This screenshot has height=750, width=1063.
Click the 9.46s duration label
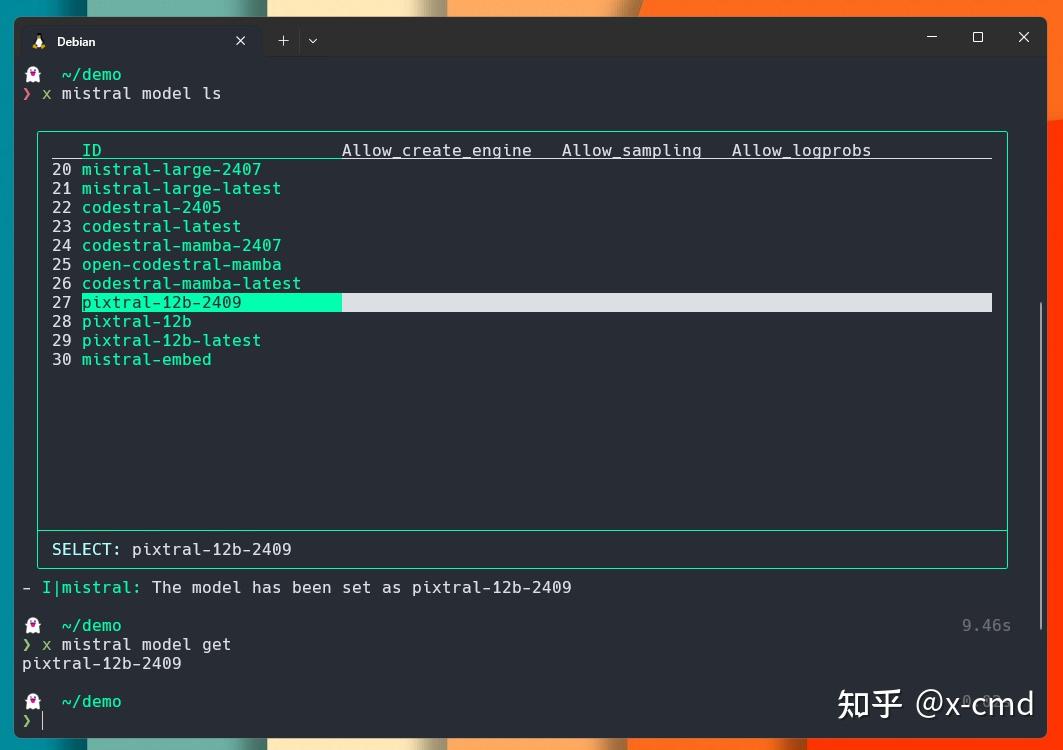(x=986, y=624)
